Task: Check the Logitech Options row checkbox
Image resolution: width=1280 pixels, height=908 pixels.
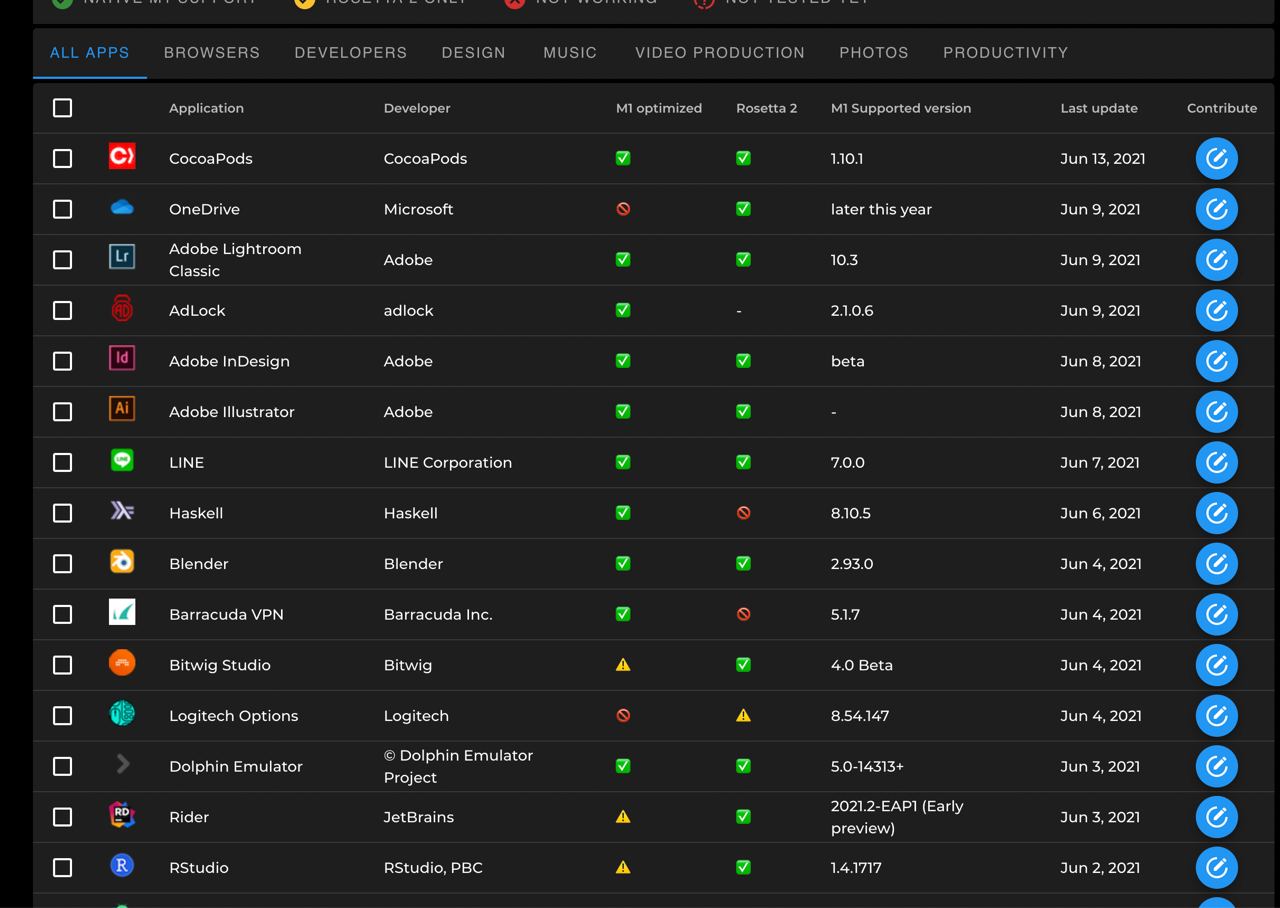Action: coord(62,715)
